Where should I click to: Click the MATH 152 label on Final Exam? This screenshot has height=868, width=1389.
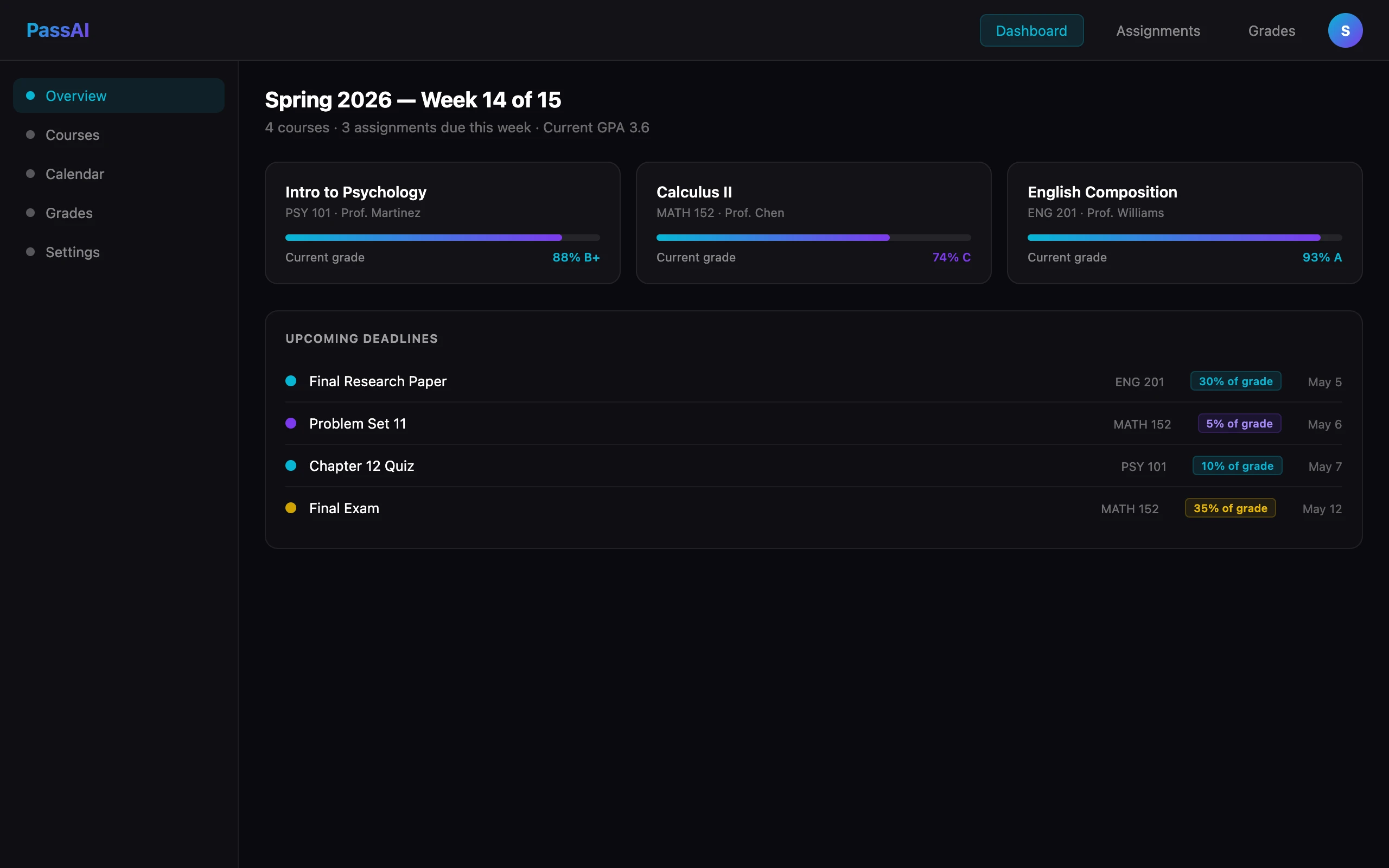tap(1129, 509)
